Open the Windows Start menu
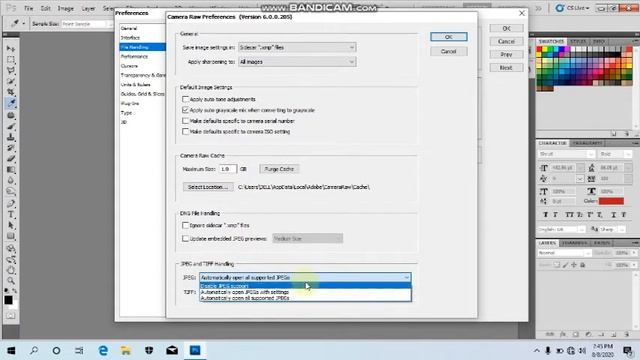The image size is (640, 360). point(11,350)
